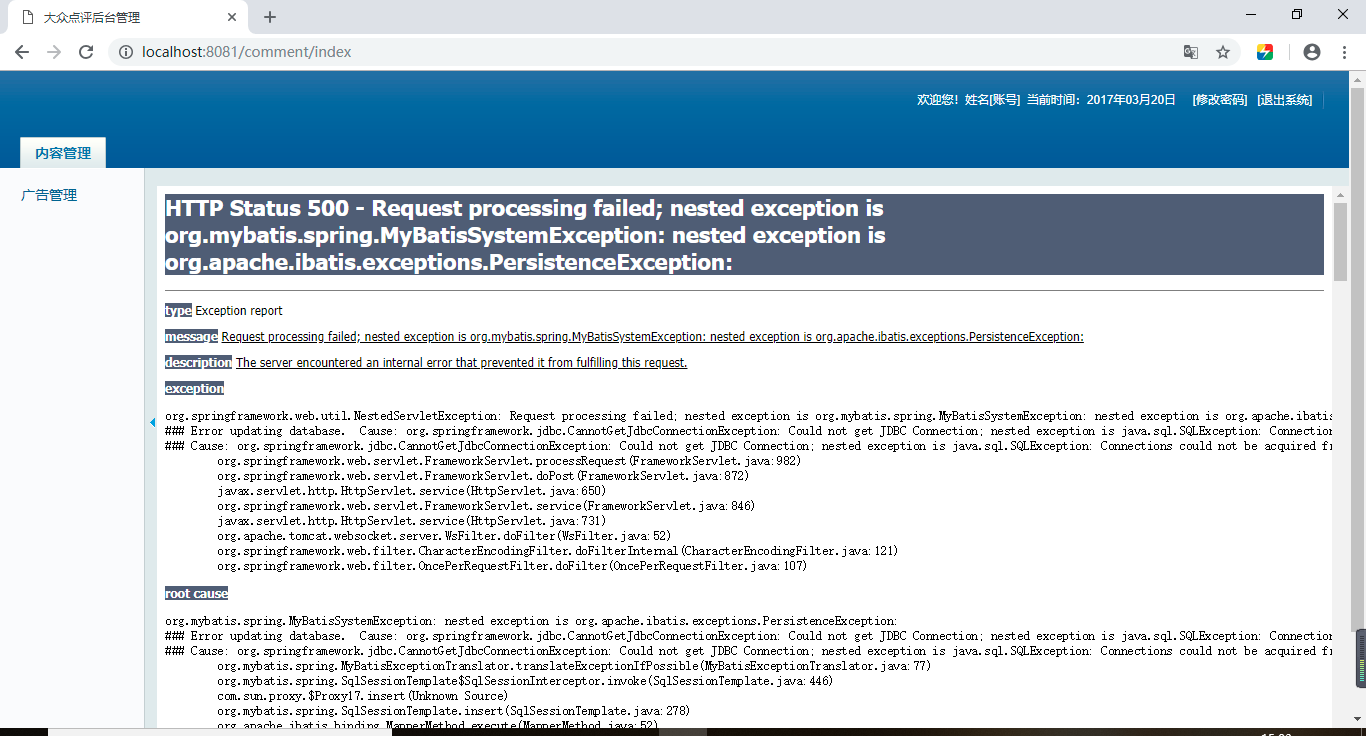
Task: Click the address bar URL localhost:8081/comment/index
Action: pyautogui.click(x=247, y=52)
